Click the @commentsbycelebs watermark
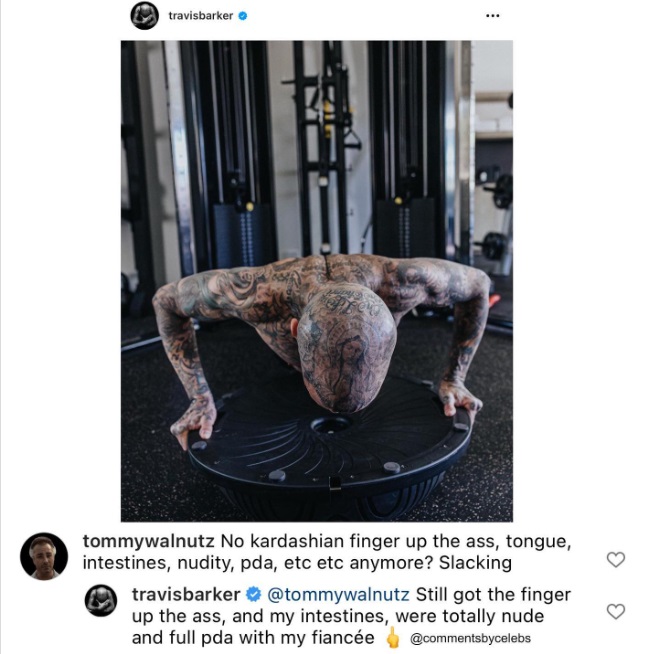The image size is (648, 654). 470,638
